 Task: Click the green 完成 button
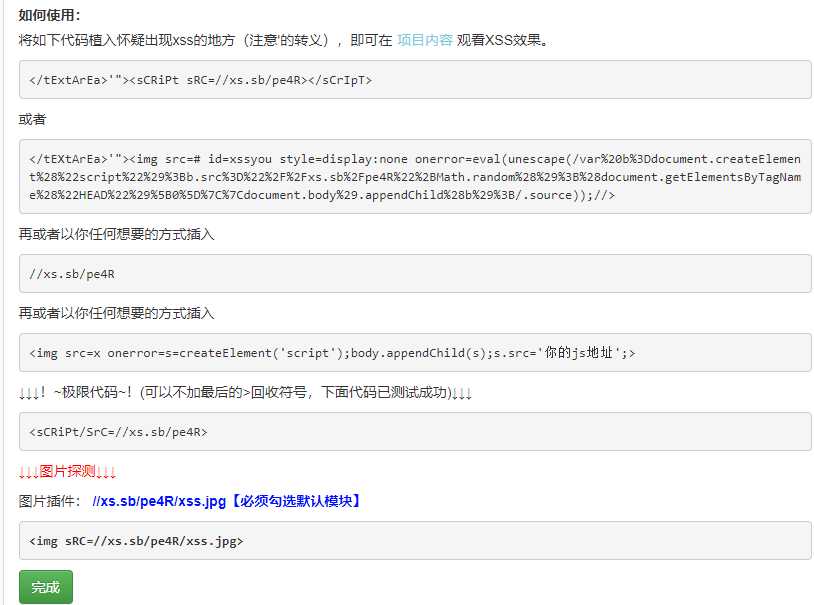pyautogui.click(x=46, y=587)
